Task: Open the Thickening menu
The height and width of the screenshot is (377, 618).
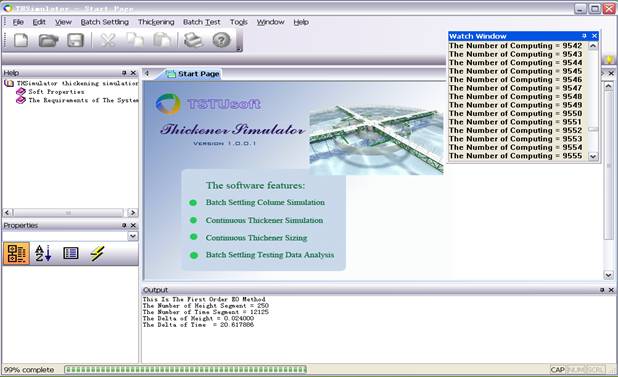Action: click(156, 22)
